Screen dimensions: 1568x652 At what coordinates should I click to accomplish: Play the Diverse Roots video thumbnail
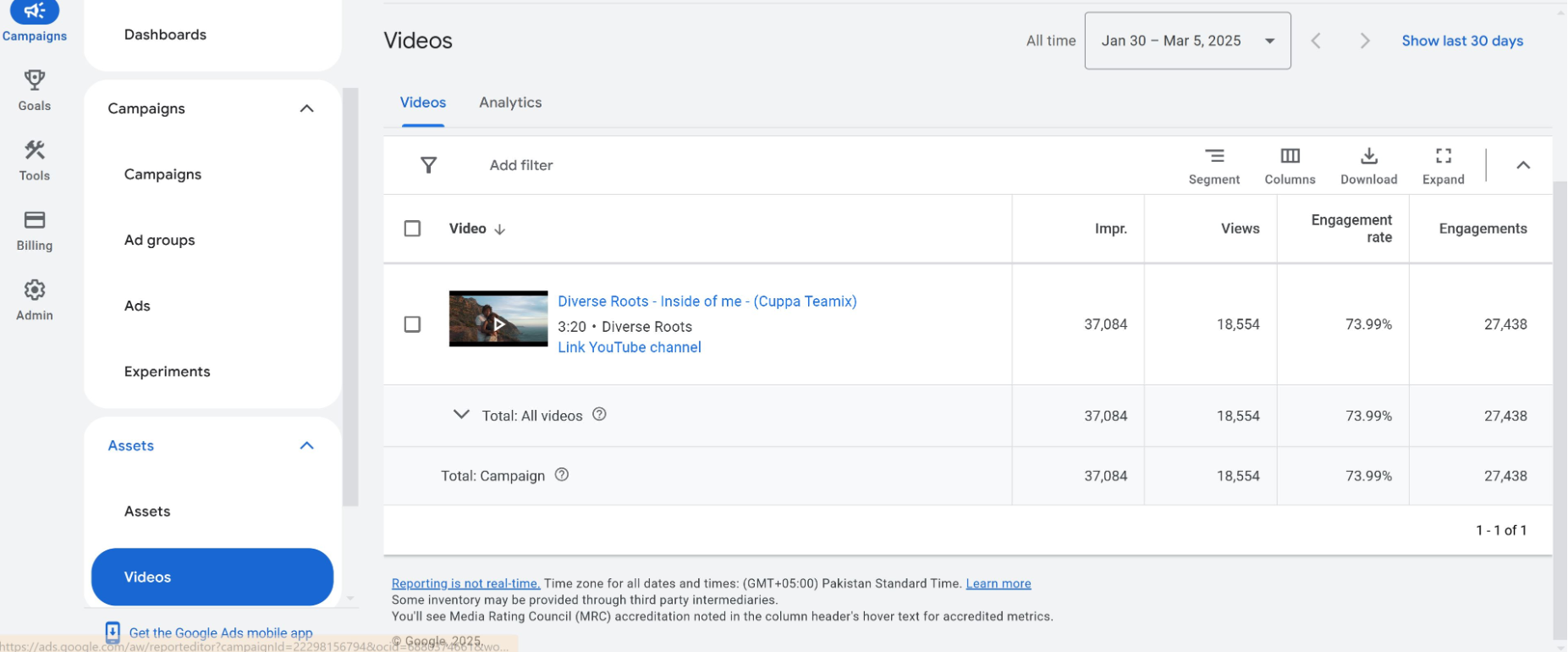(x=498, y=319)
